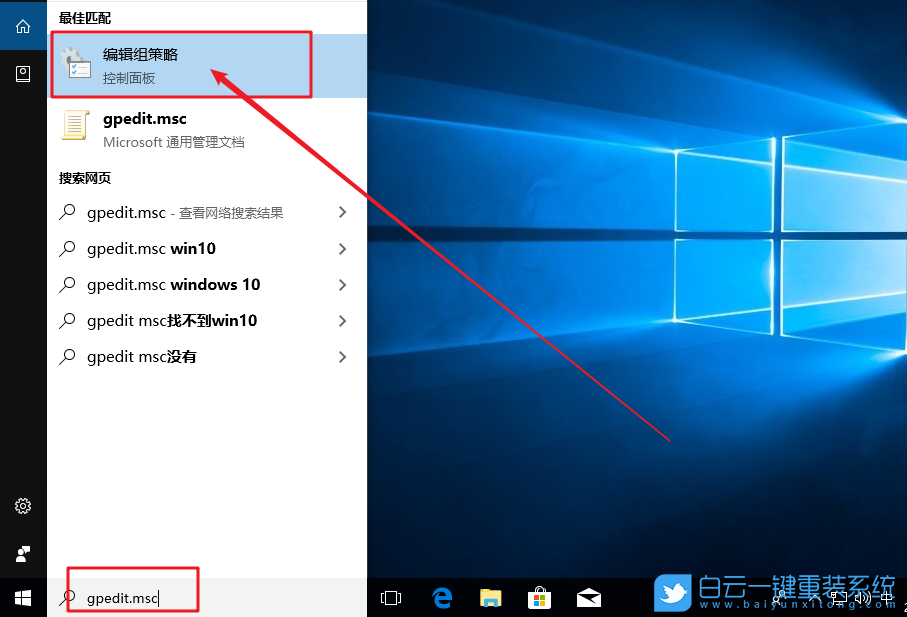Open File Explorer from the taskbar
The image size is (907, 617).
(x=490, y=597)
